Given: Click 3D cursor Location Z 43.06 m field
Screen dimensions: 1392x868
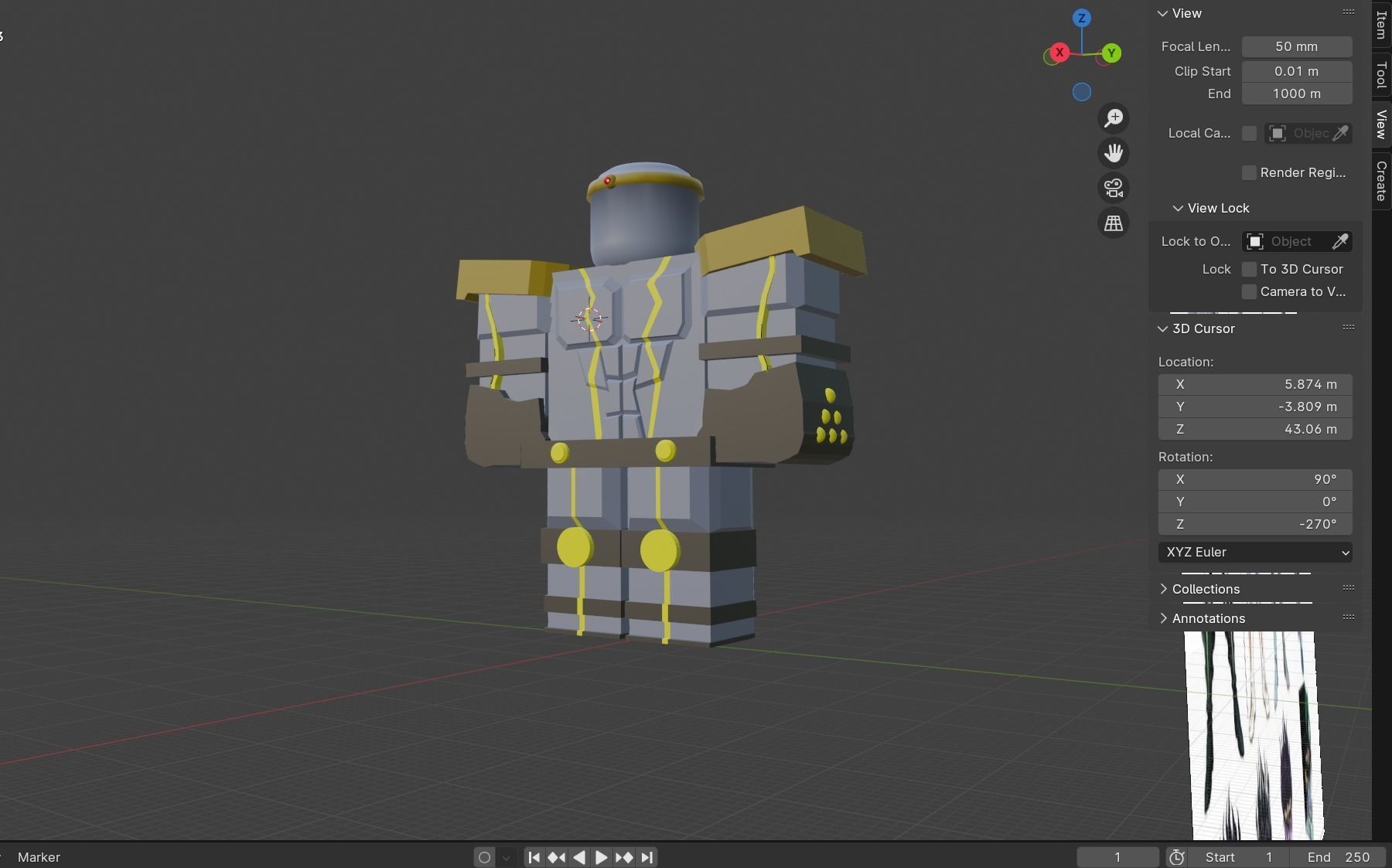Looking at the screenshot, I should pyautogui.click(x=1255, y=429).
